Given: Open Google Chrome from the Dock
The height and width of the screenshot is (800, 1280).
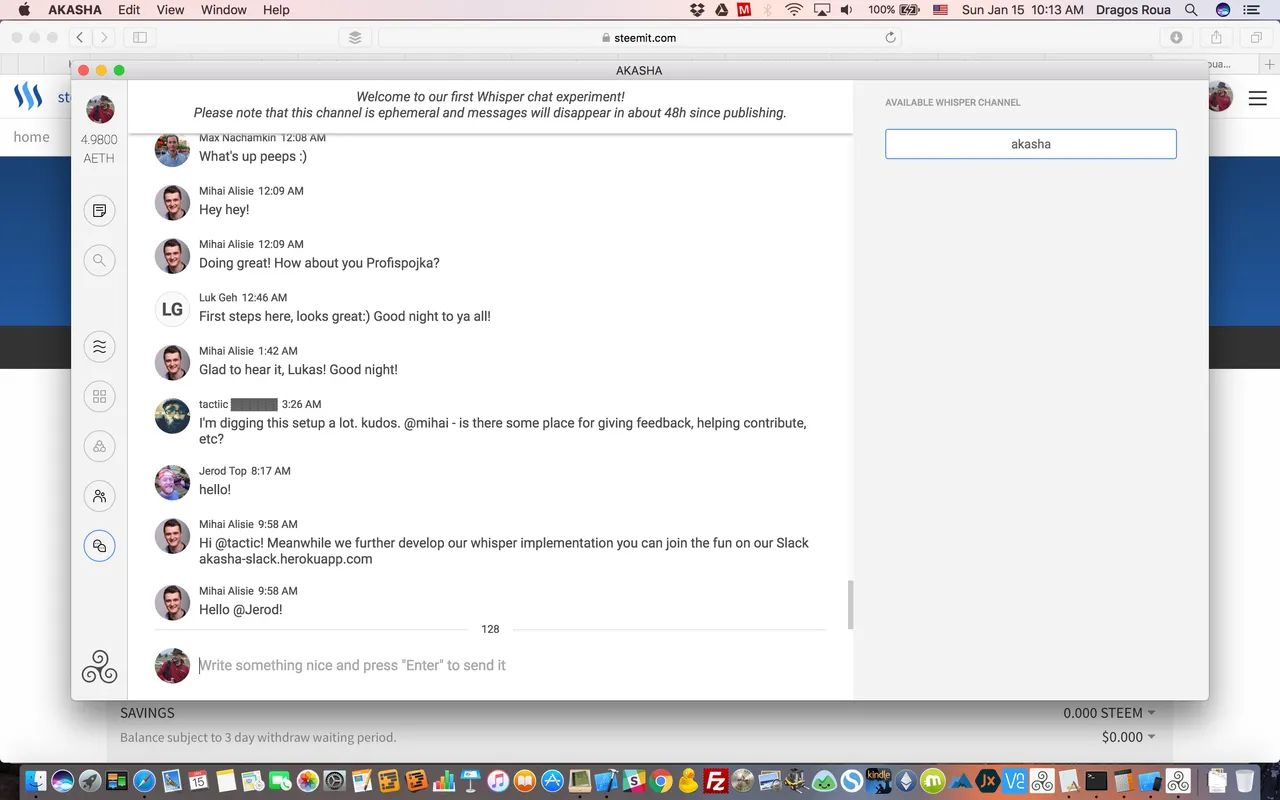Looking at the screenshot, I should [661, 781].
